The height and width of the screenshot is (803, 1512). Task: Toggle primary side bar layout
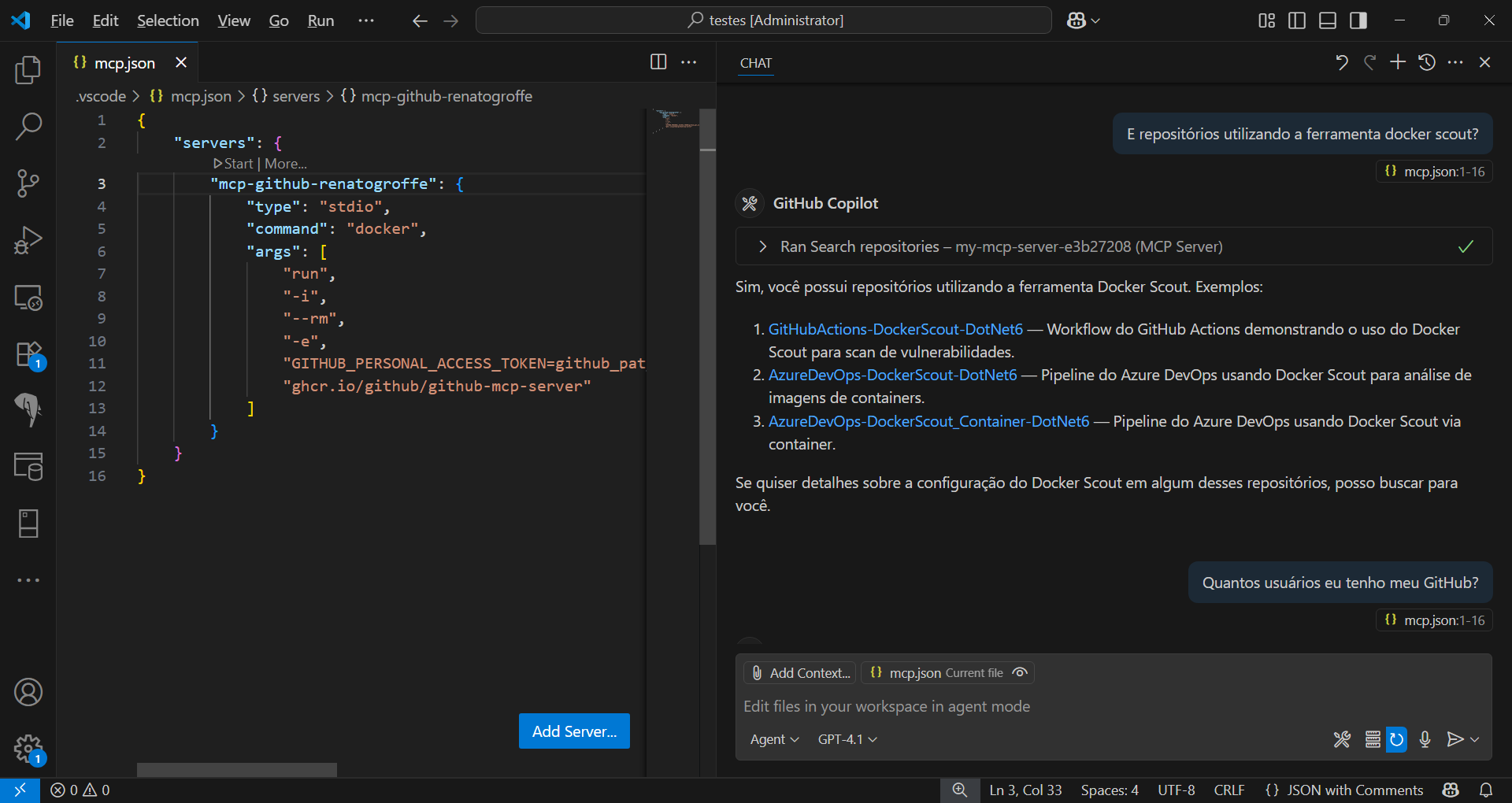click(1297, 20)
